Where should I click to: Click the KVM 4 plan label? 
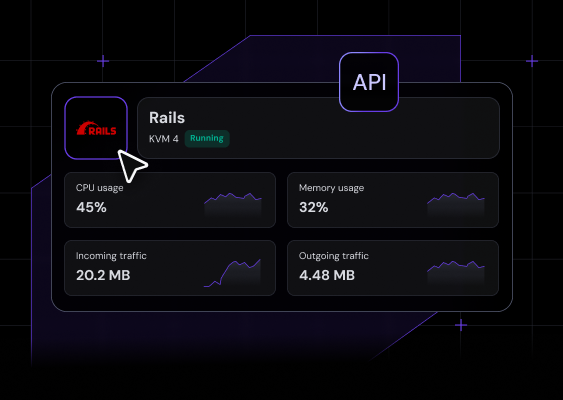pos(164,139)
